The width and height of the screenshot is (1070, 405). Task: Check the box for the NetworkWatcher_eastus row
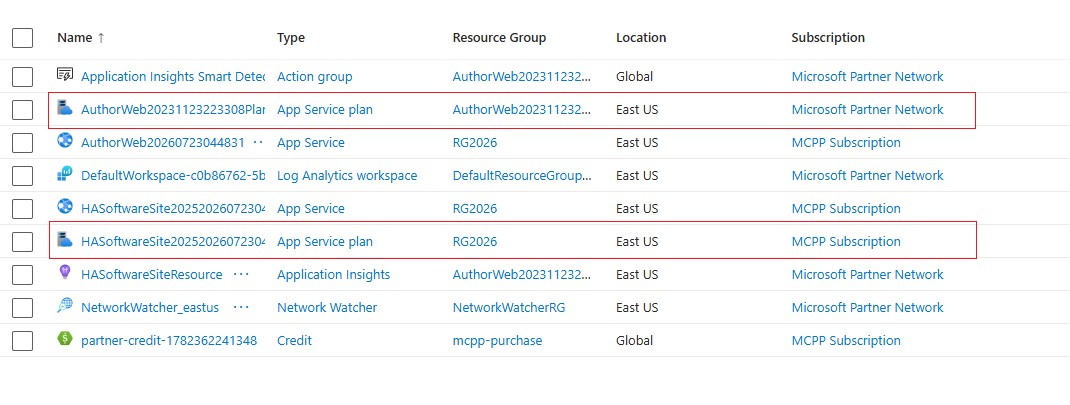(23, 307)
